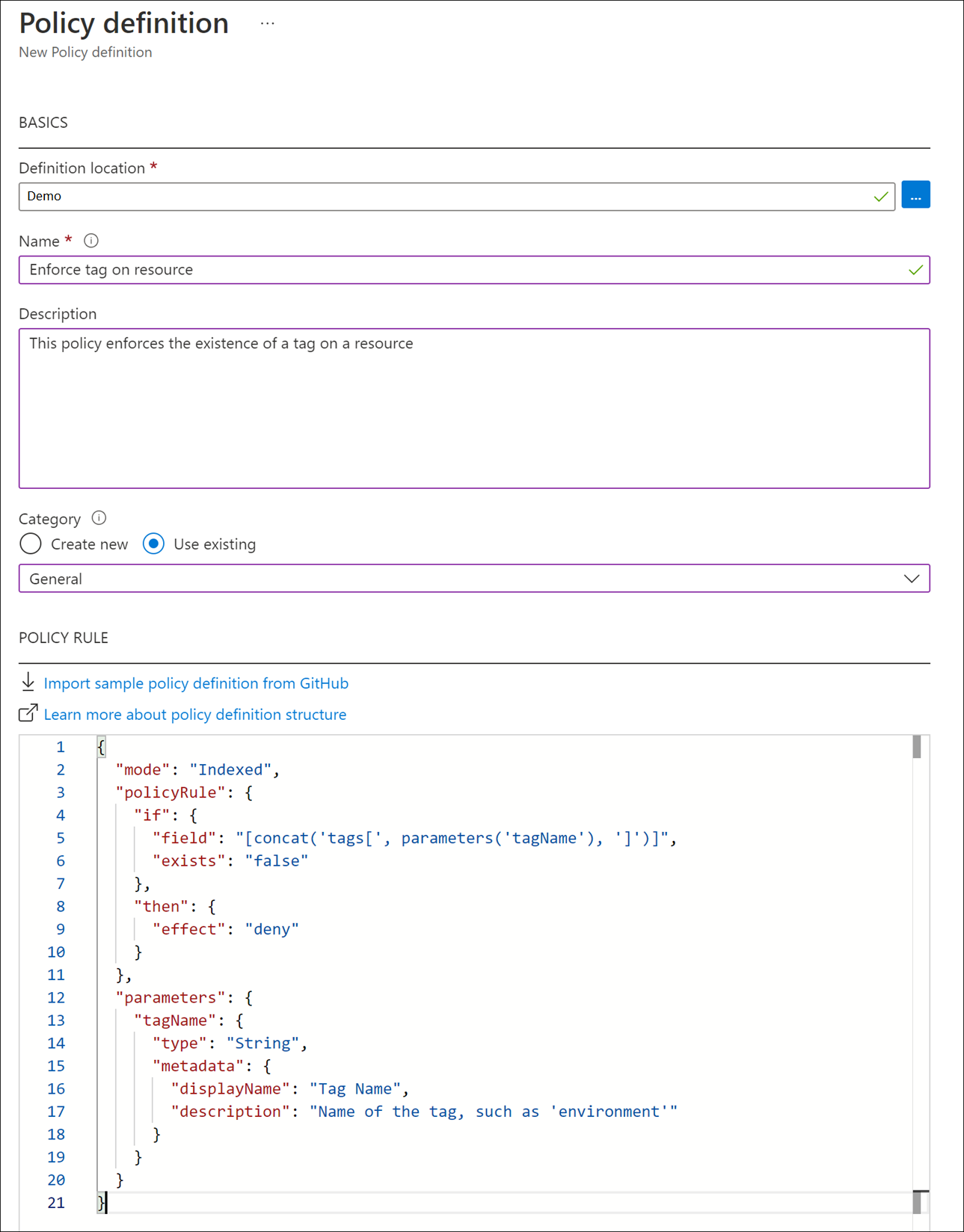The height and width of the screenshot is (1232, 964).
Task: Click the Definition location field showing Demo
Action: (457, 197)
